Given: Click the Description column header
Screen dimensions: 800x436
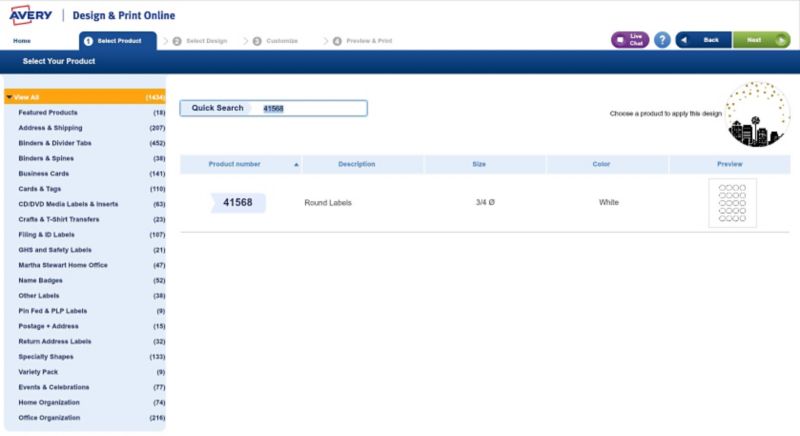Looking at the screenshot, I should point(357,164).
